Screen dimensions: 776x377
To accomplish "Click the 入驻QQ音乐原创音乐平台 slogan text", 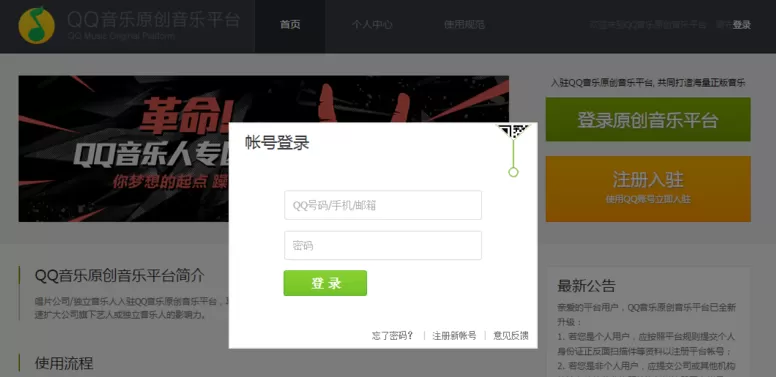I will [x=648, y=83].
